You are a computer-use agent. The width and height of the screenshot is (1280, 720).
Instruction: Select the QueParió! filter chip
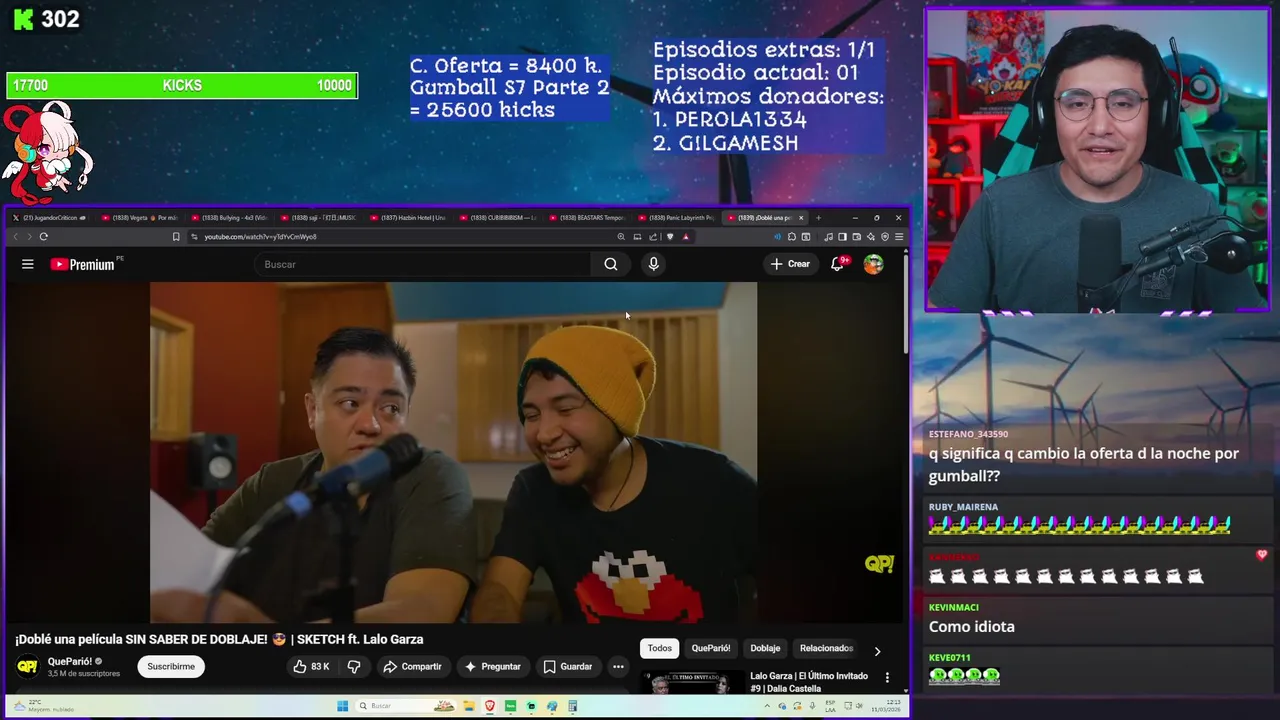pos(711,648)
